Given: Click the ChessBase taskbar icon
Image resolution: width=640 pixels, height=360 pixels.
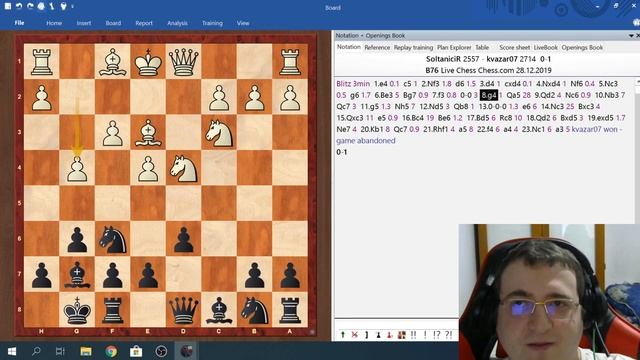Looking at the screenshot, I should coord(186,351).
